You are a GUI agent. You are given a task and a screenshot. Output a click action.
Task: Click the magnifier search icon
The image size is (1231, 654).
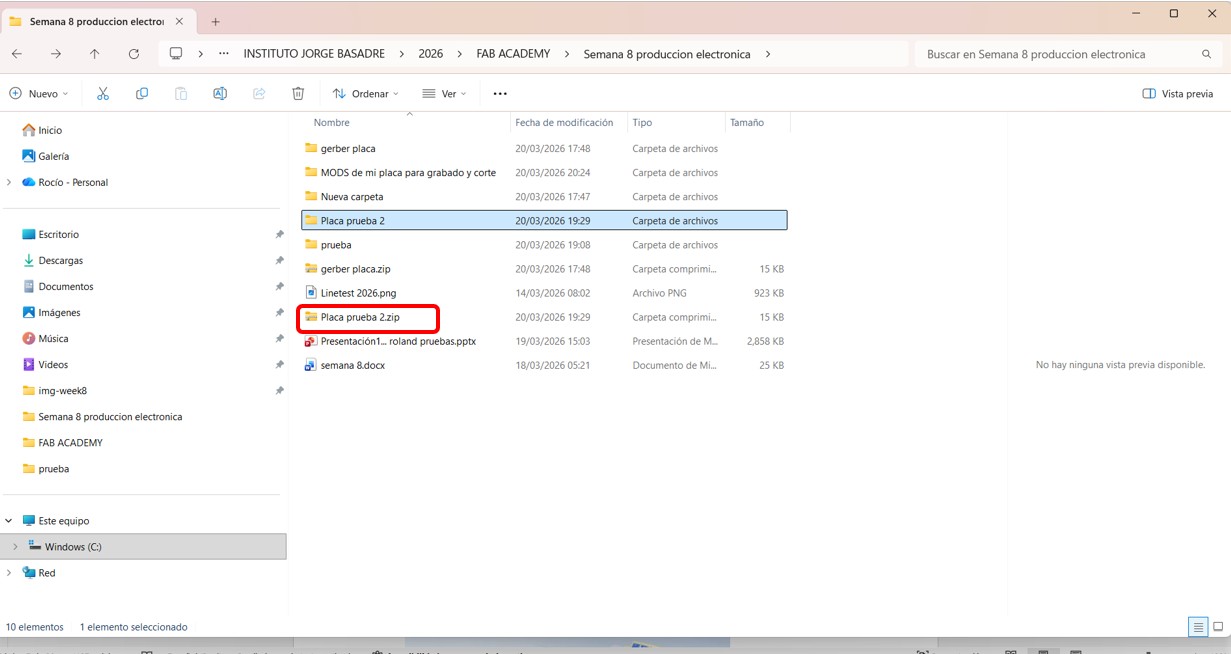pos(1206,54)
